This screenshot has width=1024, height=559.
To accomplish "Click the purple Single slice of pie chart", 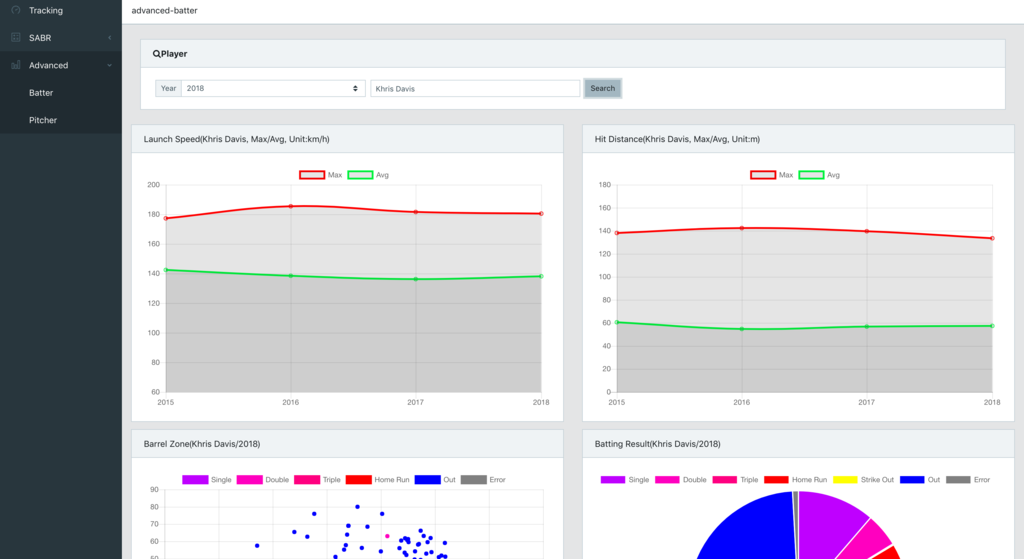I will pos(824,522).
